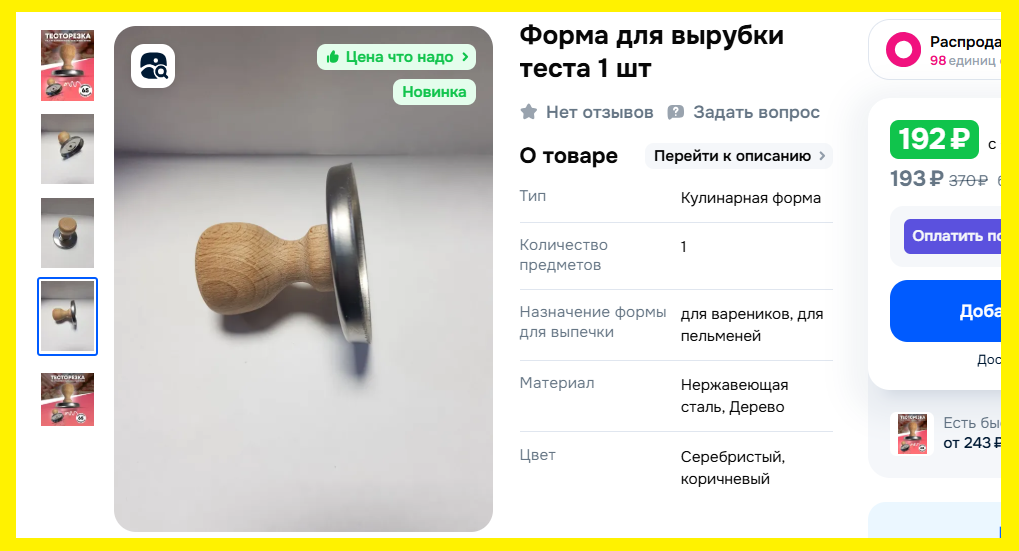This screenshot has height=551, width=1019.
Task: Click the thumbs-up icon in price badge
Action: point(333,57)
